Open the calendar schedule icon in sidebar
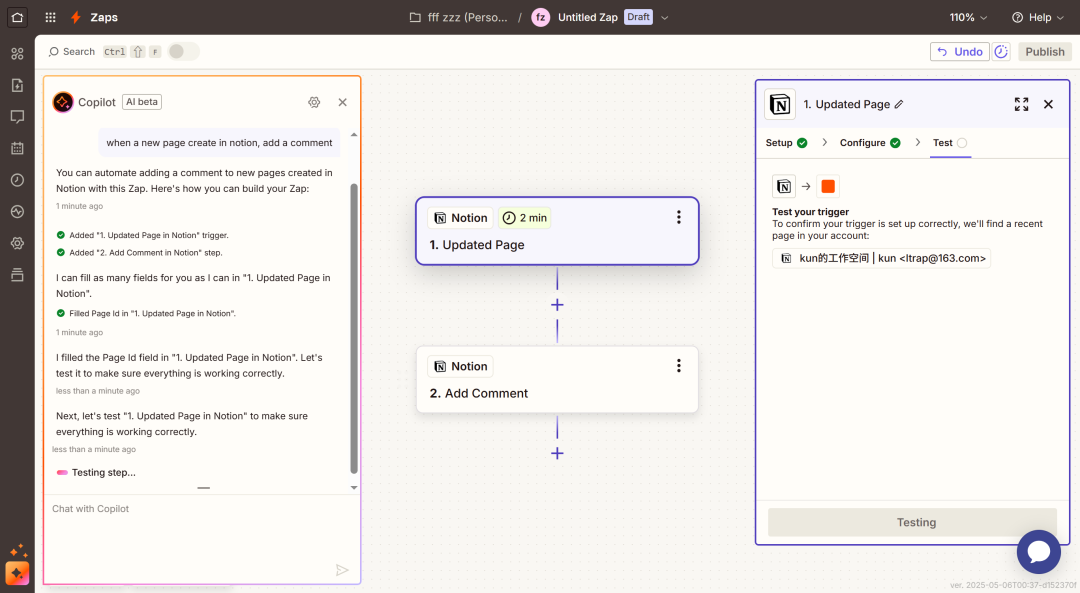The width and height of the screenshot is (1080, 593). point(17,148)
